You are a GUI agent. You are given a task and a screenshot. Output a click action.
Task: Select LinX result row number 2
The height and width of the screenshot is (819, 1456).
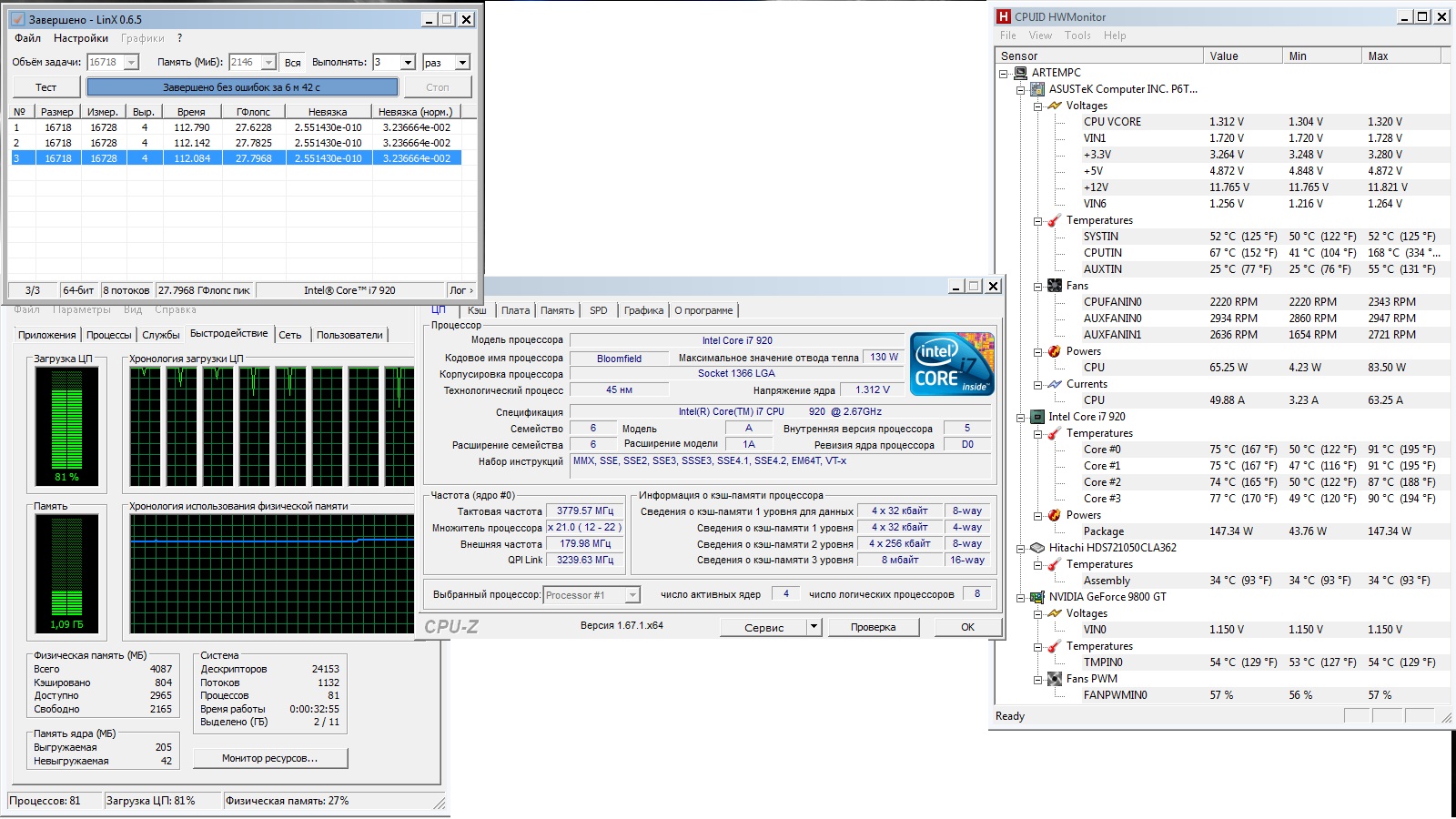[235, 143]
